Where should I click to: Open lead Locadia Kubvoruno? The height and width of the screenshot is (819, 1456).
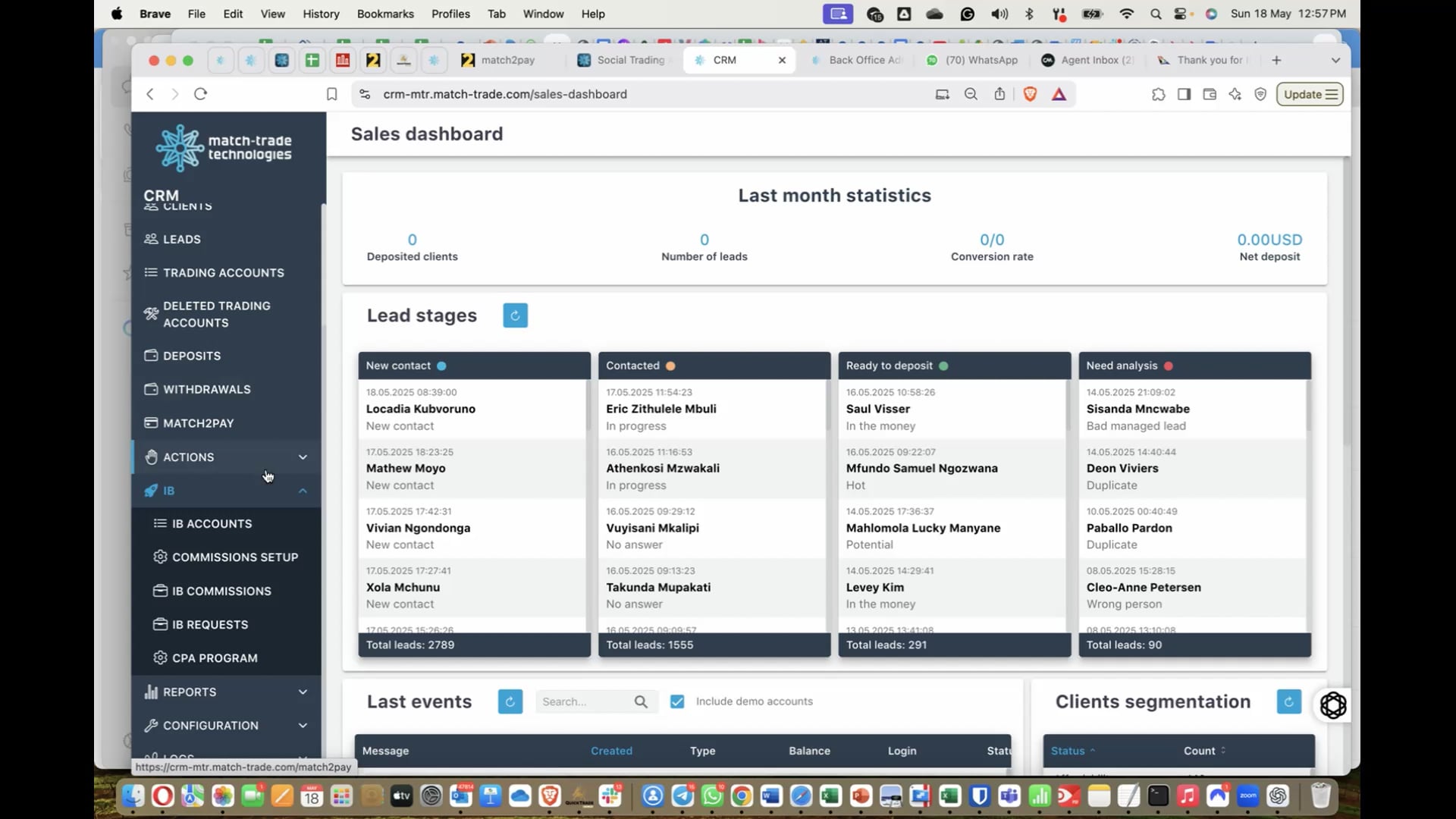420,409
